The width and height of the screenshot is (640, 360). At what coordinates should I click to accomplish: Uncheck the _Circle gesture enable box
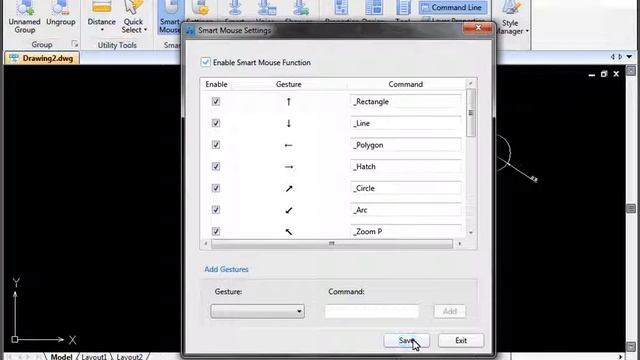(216, 188)
